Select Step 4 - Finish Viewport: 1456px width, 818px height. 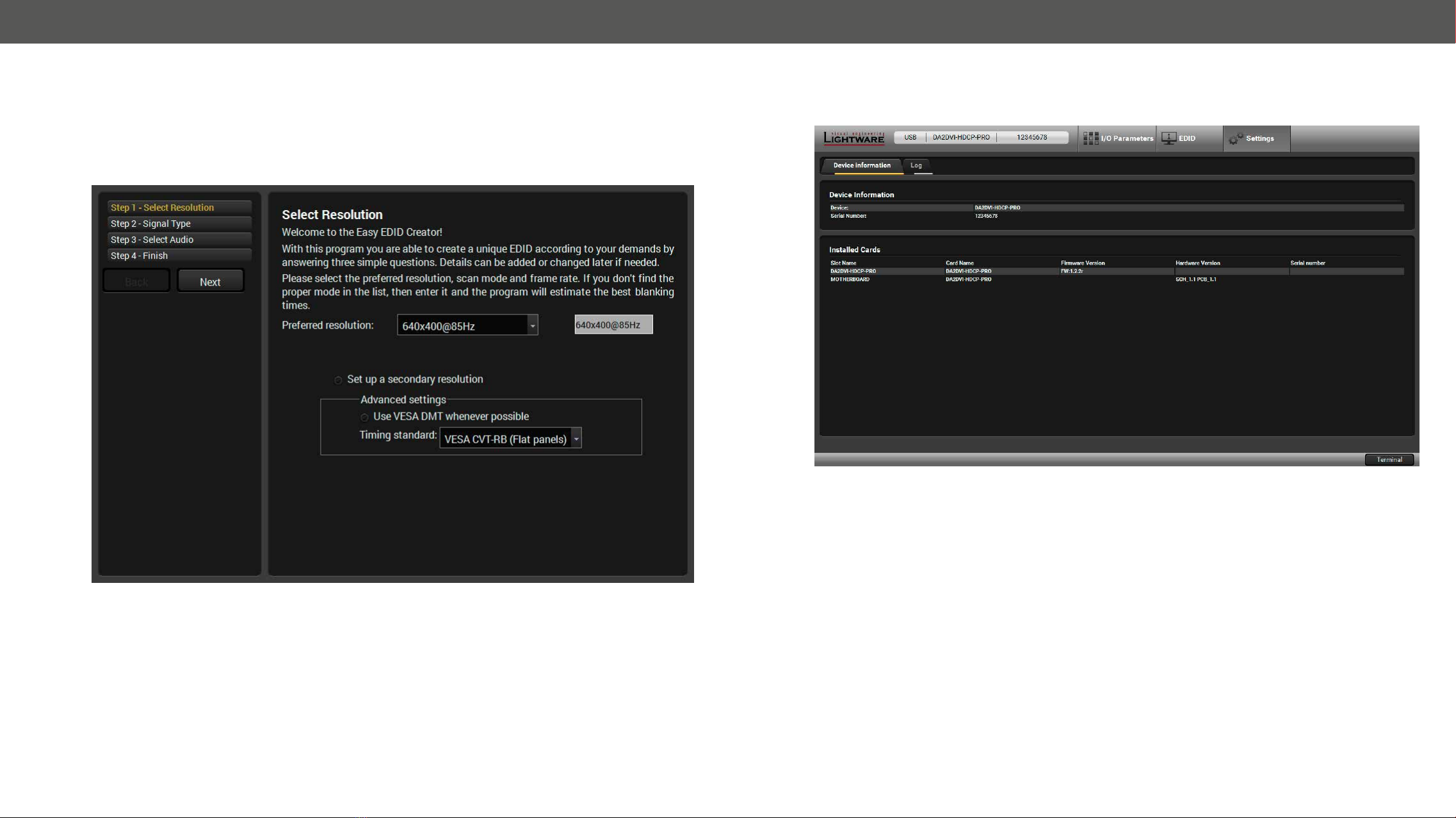click(x=179, y=256)
